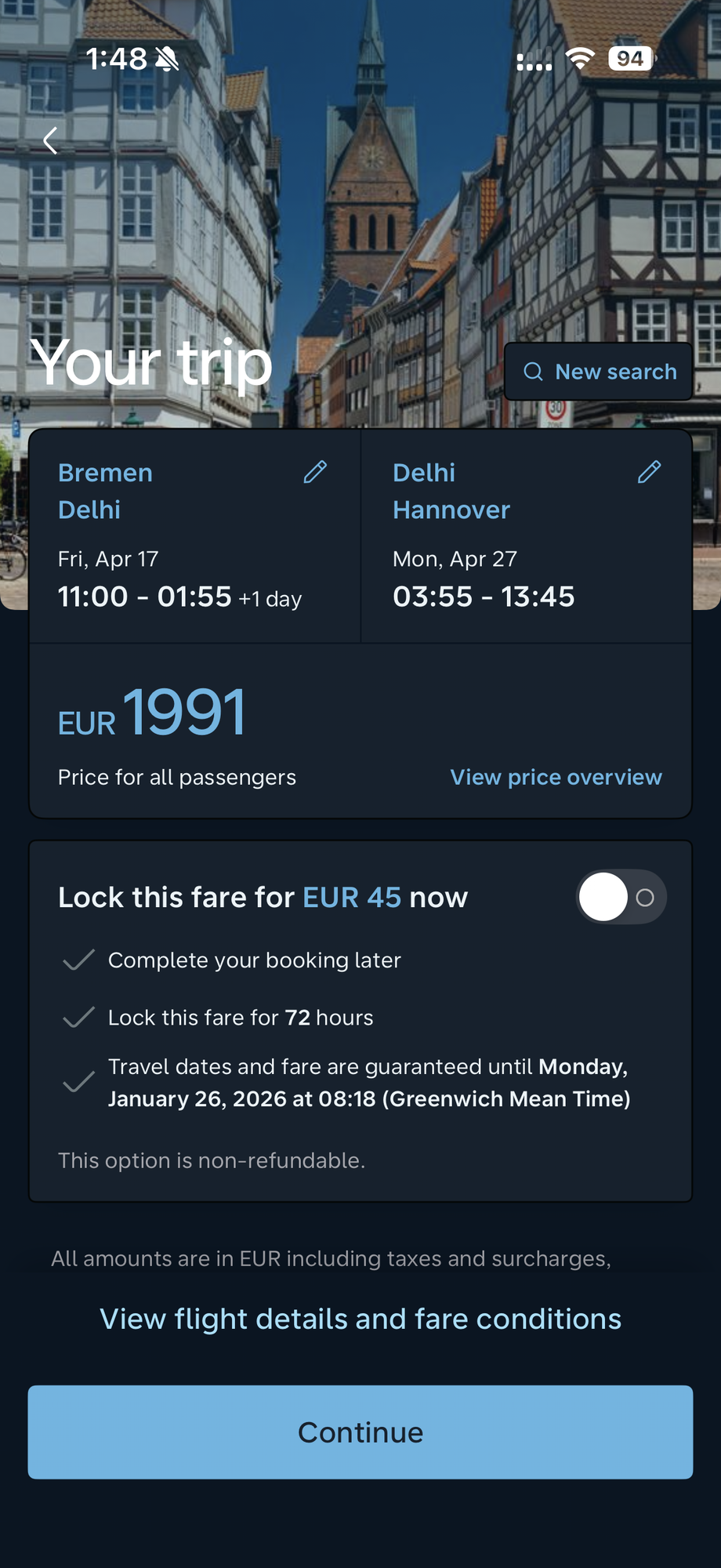Tap the Your trip heading
Viewport: 721px width, 1568px height.
[151, 363]
